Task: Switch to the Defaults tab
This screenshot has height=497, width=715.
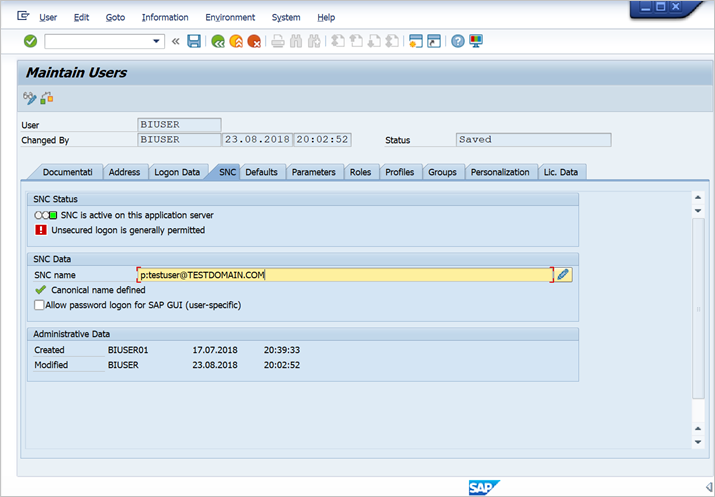Action: [x=261, y=172]
